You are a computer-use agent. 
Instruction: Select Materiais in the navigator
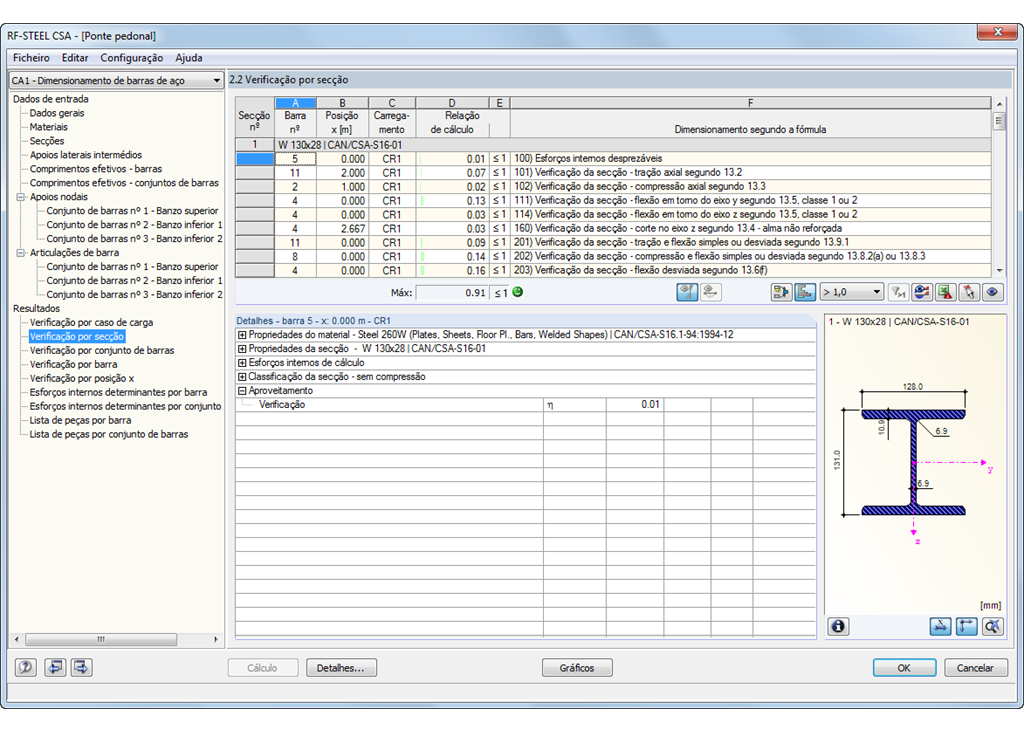[48, 127]
